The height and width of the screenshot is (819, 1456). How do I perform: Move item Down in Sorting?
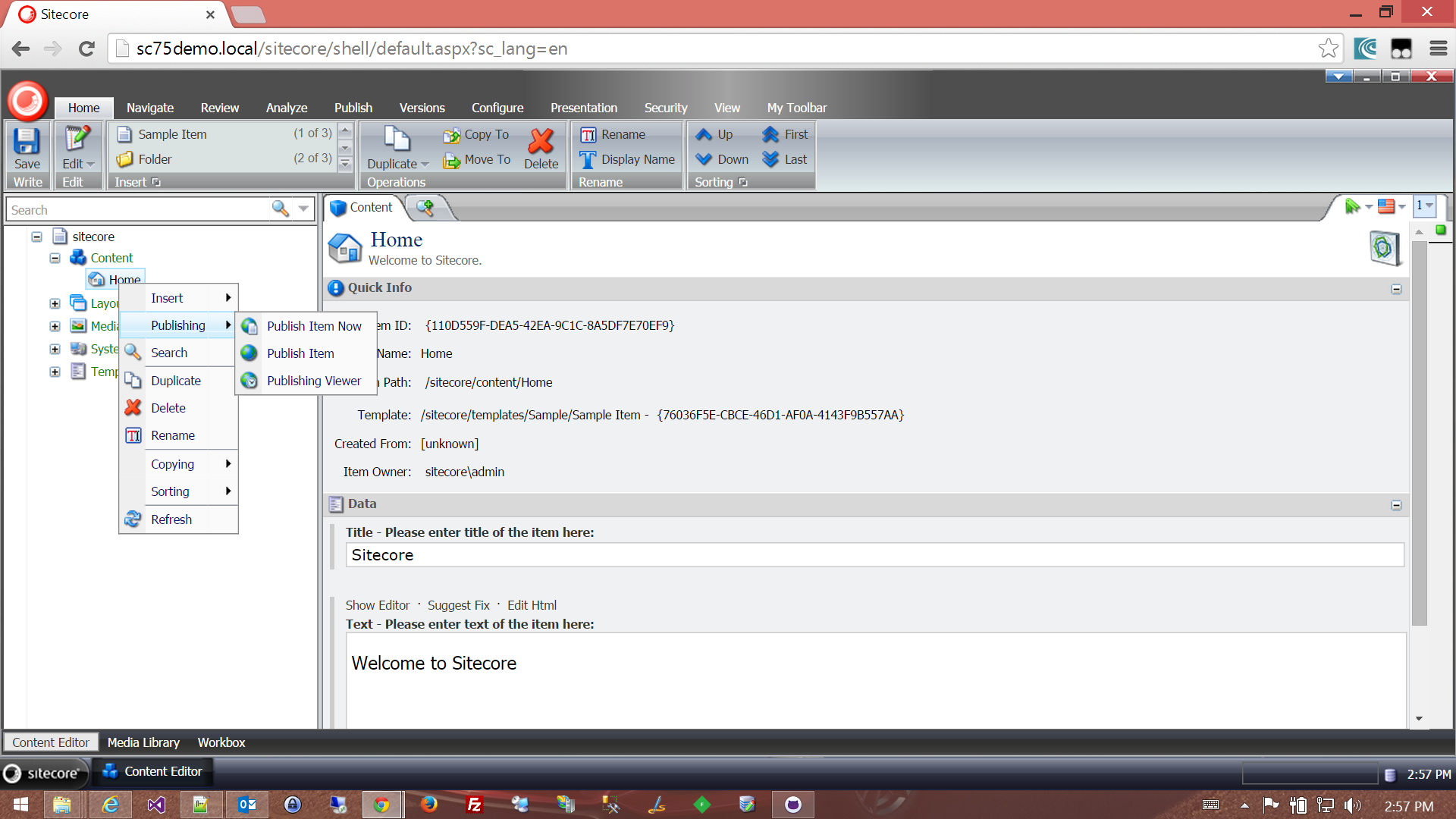pyautogui.click(x=722, y=159)
